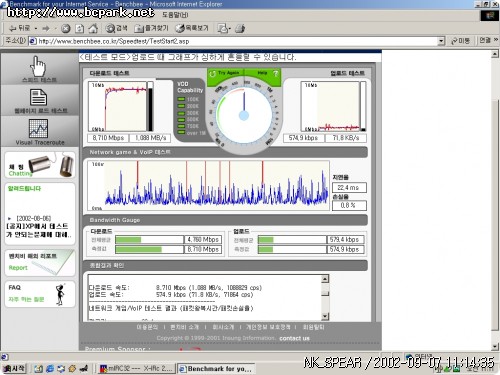This screenshot has width=500, height=375.
Task: Click the Stop loading icon
Action: (66, 29)
